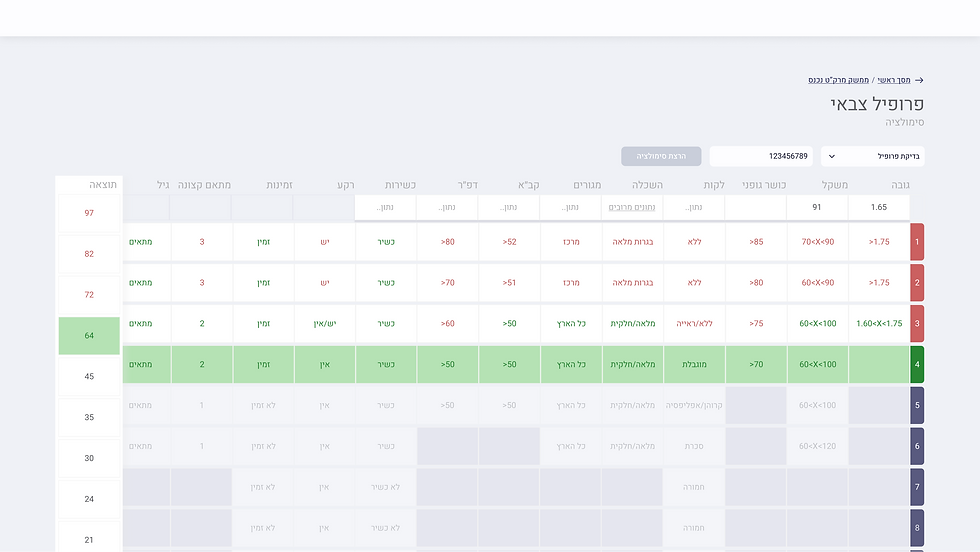This screenshot has height=552, width=980.
Task: Click the '>52' cell in row 1
Action: click(509, 242)
